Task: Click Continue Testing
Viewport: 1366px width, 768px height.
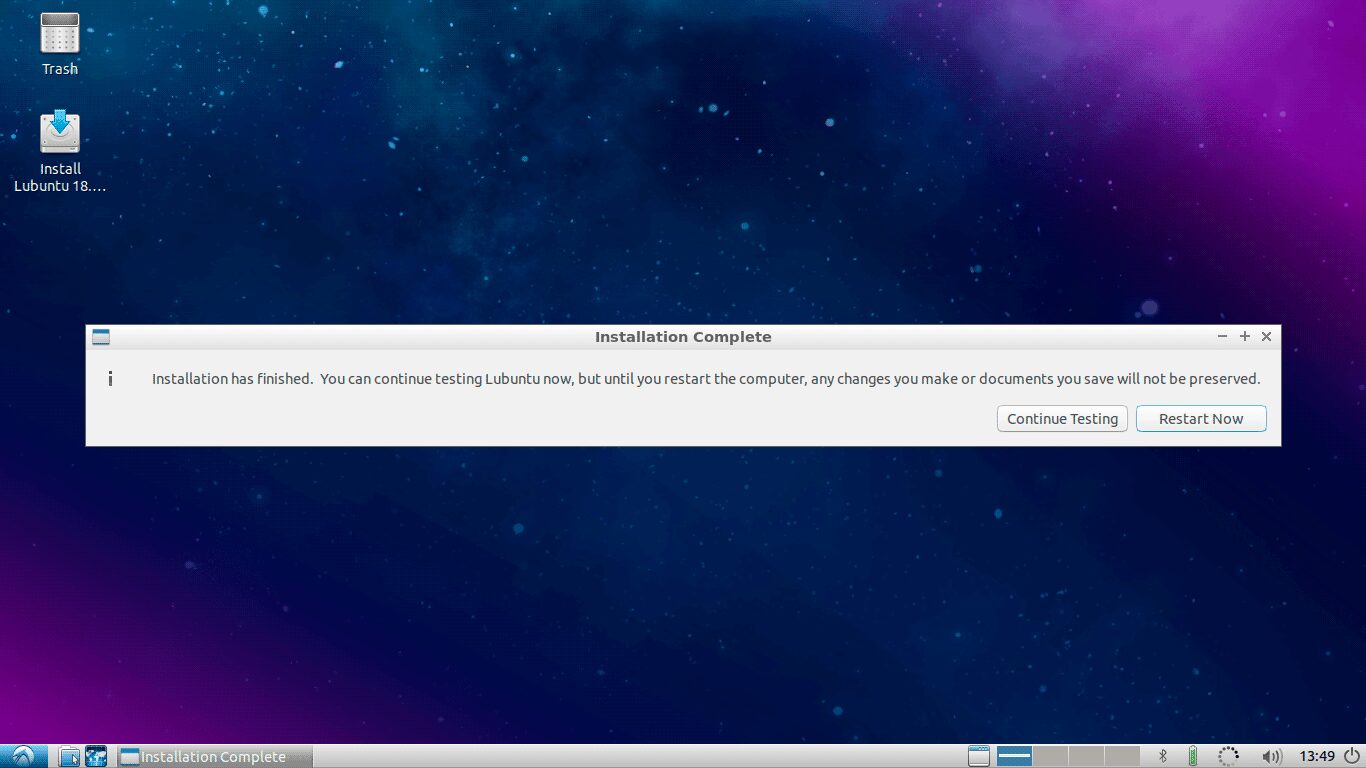Action: click(1062, 418)
